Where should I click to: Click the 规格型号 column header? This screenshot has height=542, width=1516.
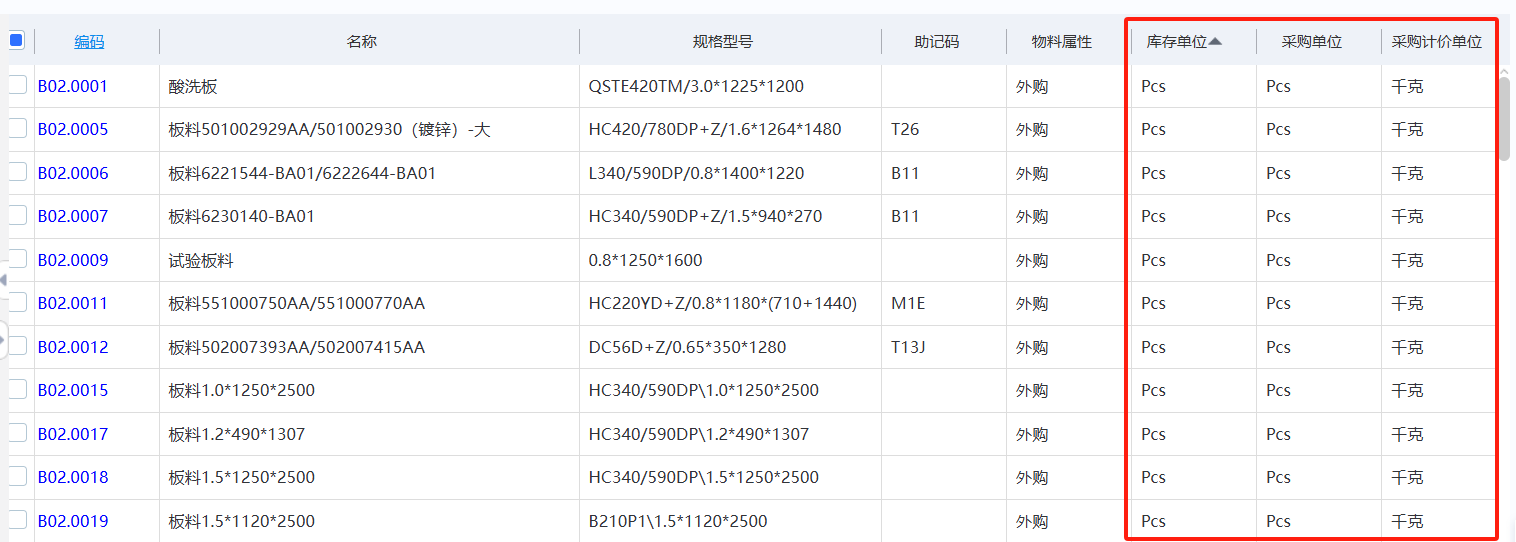723,42
